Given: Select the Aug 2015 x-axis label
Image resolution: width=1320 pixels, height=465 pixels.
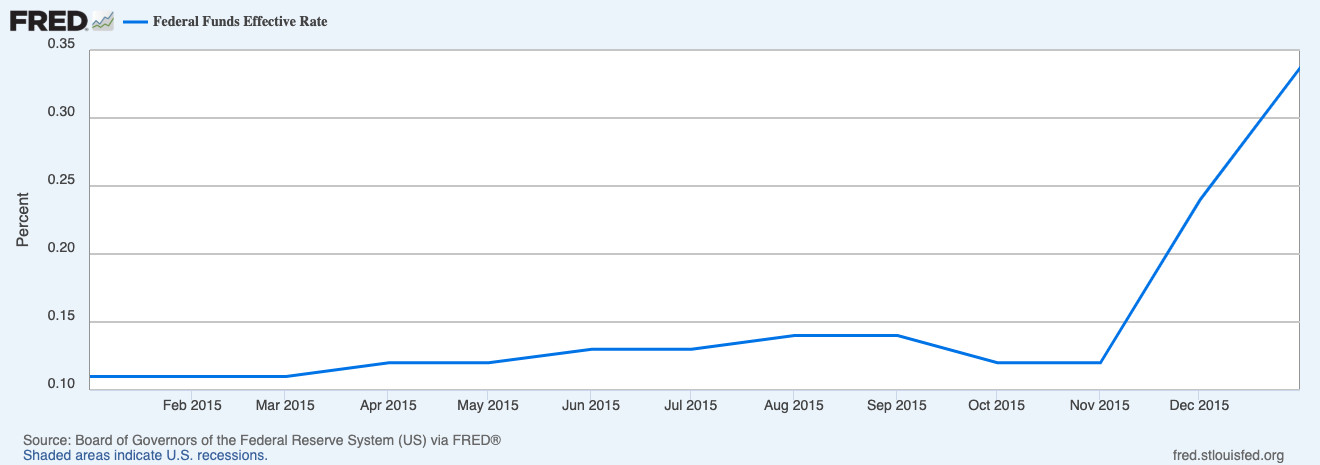Looking at the screenshot, I should [x=793, y=405].
